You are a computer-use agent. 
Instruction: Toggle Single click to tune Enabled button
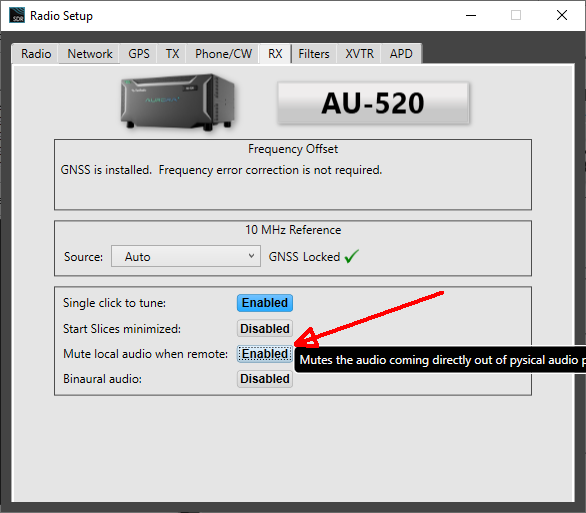[x=265, y=303]
